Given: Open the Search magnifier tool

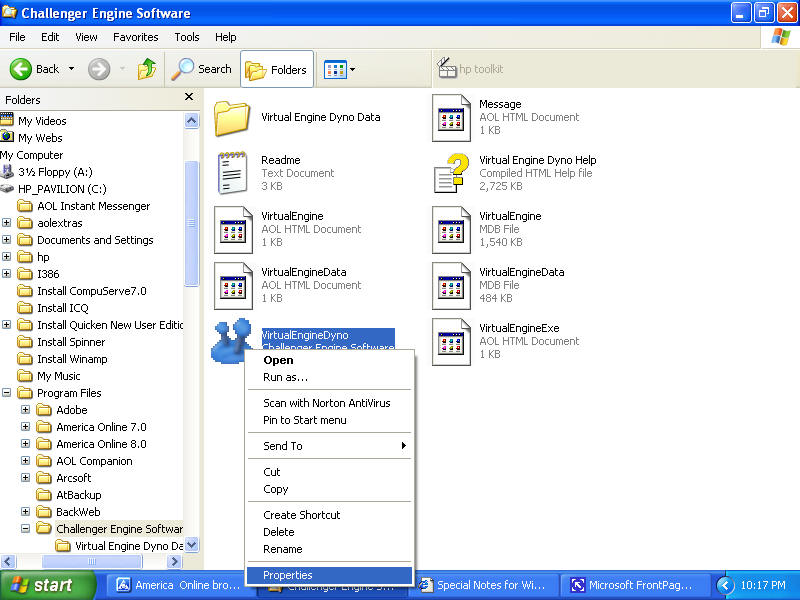Looking at the screenshot, I should coord(202,69).
